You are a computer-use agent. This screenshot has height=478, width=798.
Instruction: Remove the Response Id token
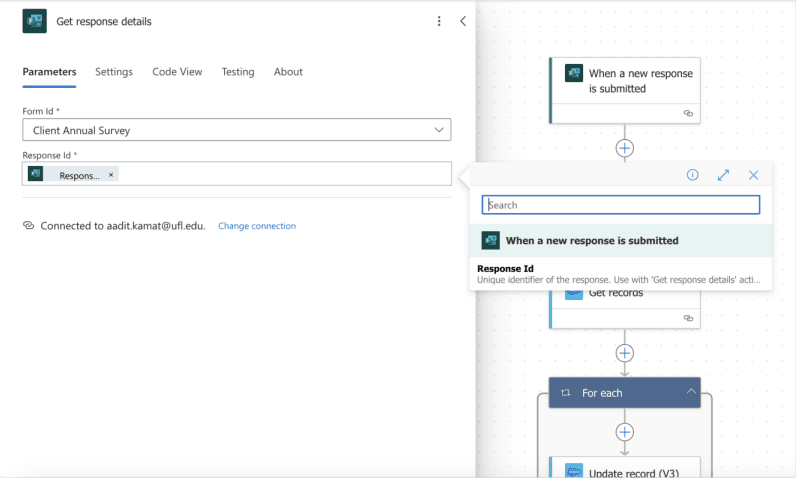click(x=111, y=175)
